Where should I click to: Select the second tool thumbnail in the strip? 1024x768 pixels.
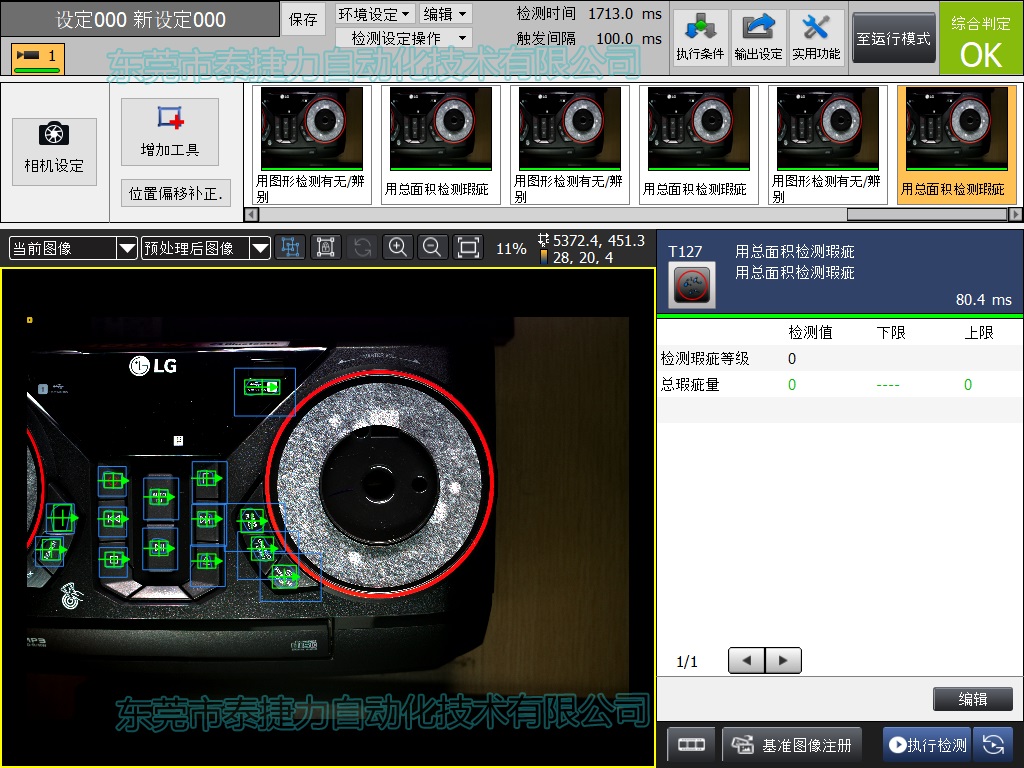(441, 145)
